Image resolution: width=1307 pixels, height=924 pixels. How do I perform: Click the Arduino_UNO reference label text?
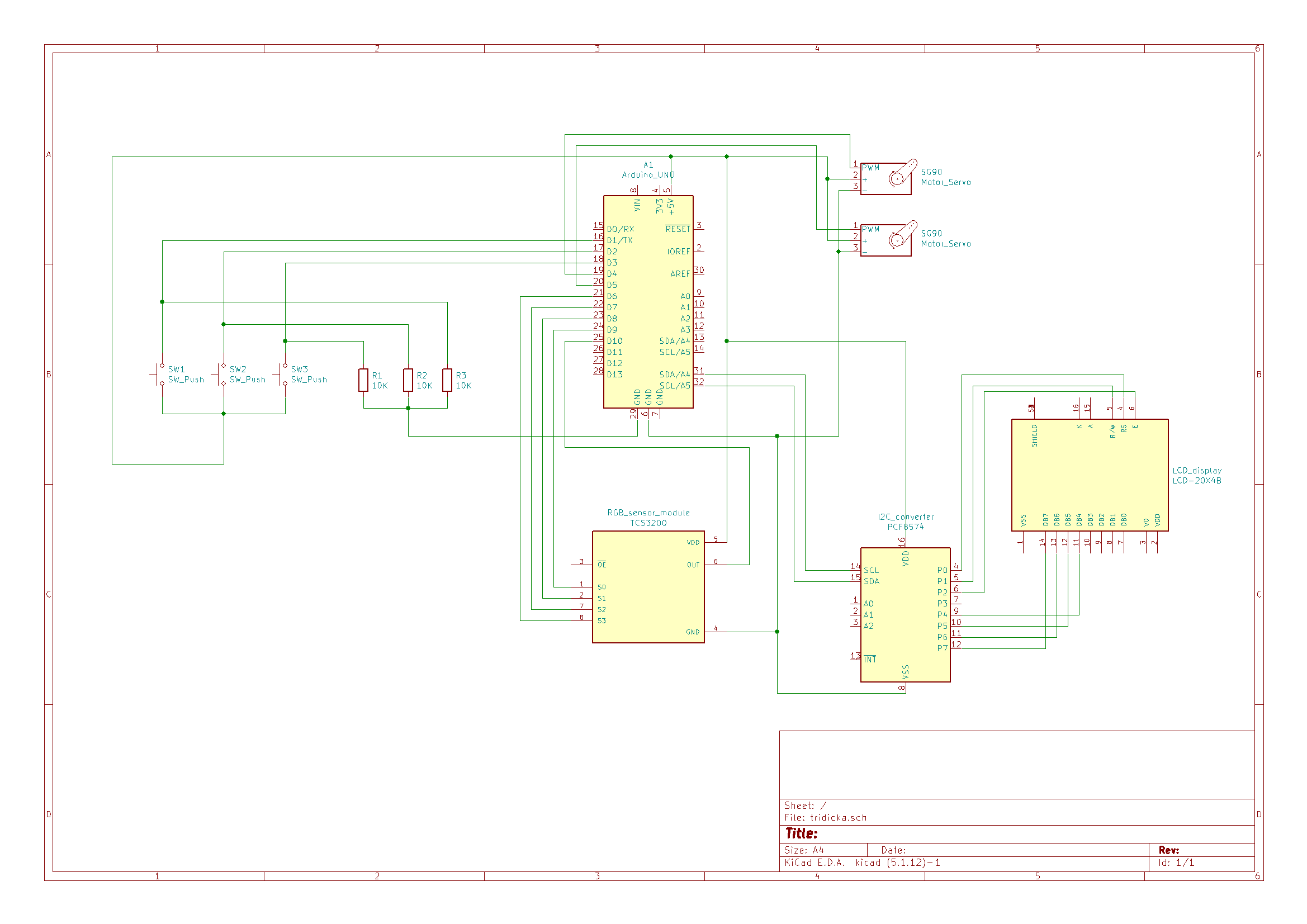648,175
